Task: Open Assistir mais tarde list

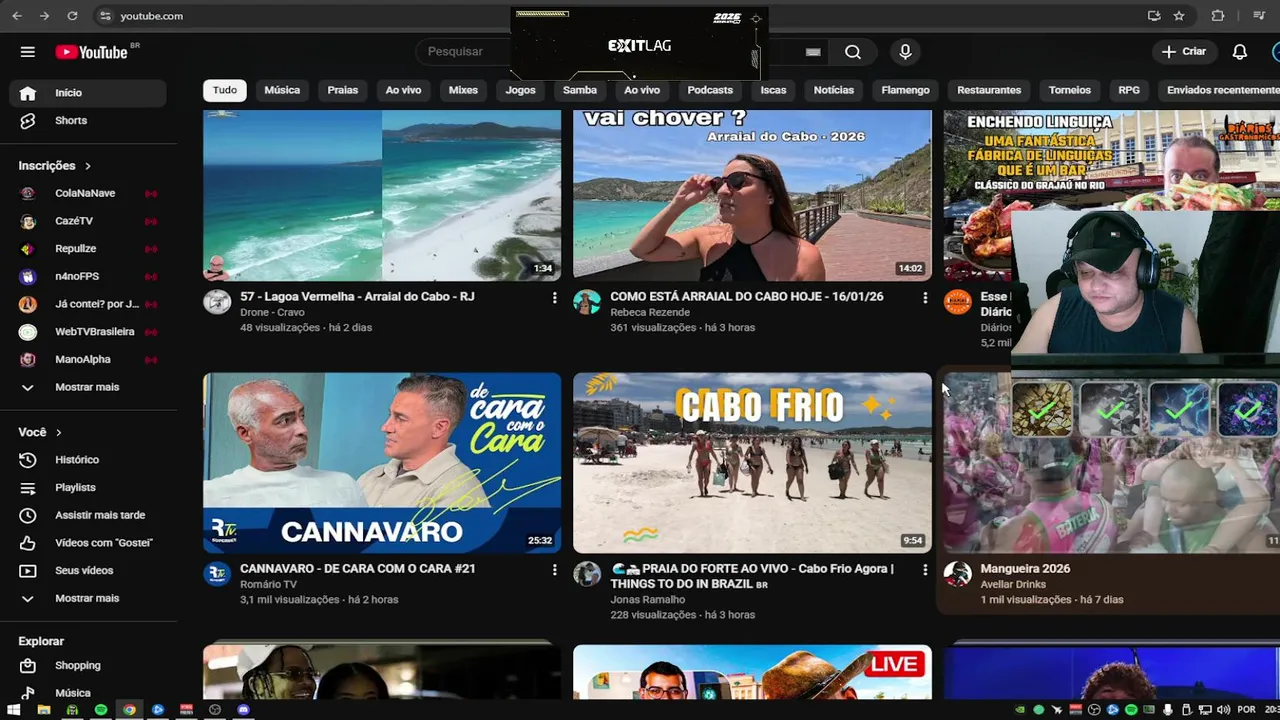Action: coord(88,515)
